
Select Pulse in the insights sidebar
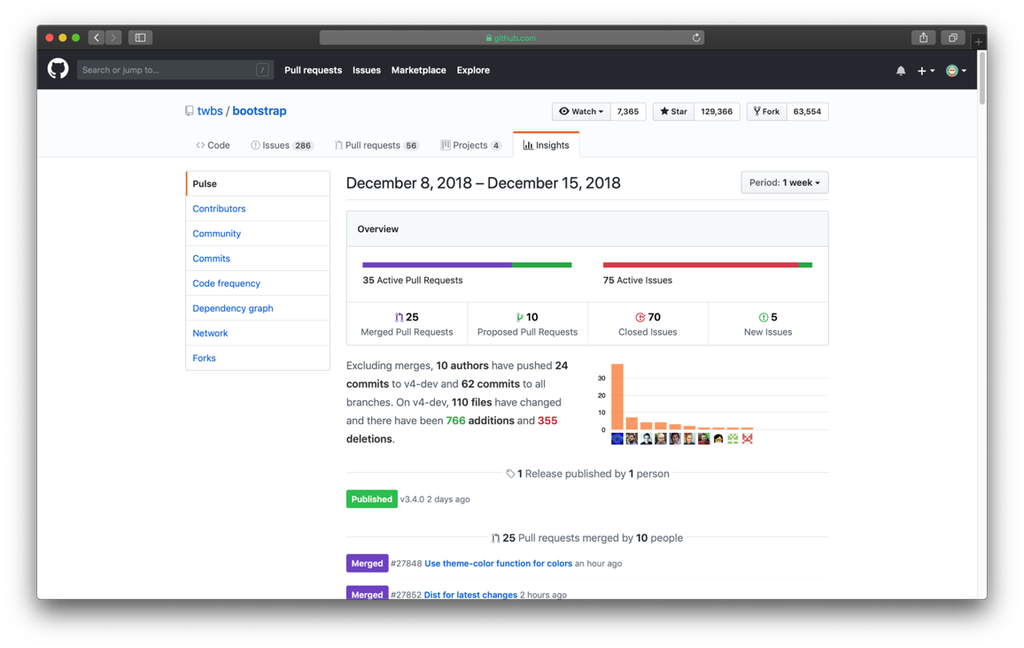(x=258, y=184)
